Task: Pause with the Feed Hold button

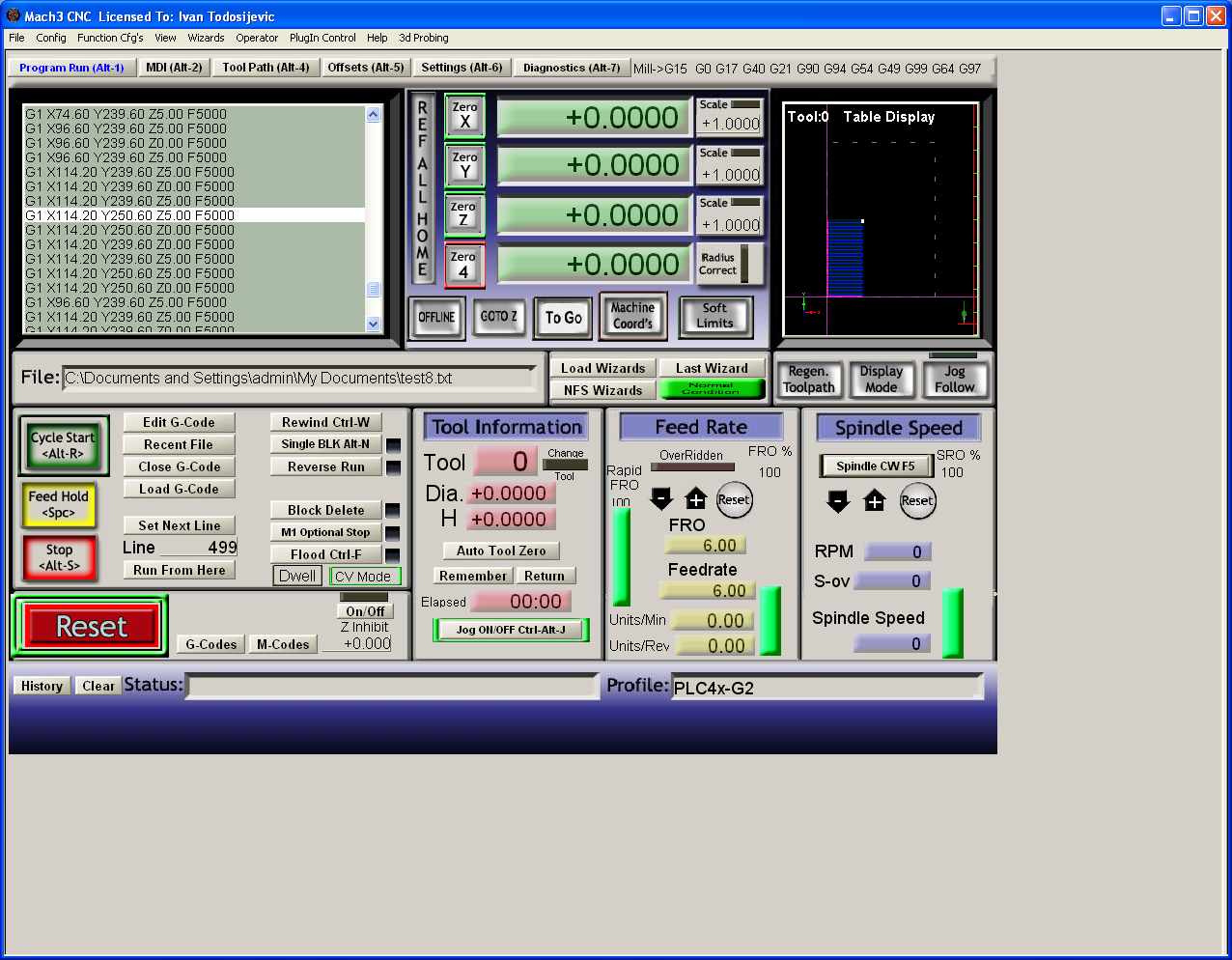Action: 59,504
